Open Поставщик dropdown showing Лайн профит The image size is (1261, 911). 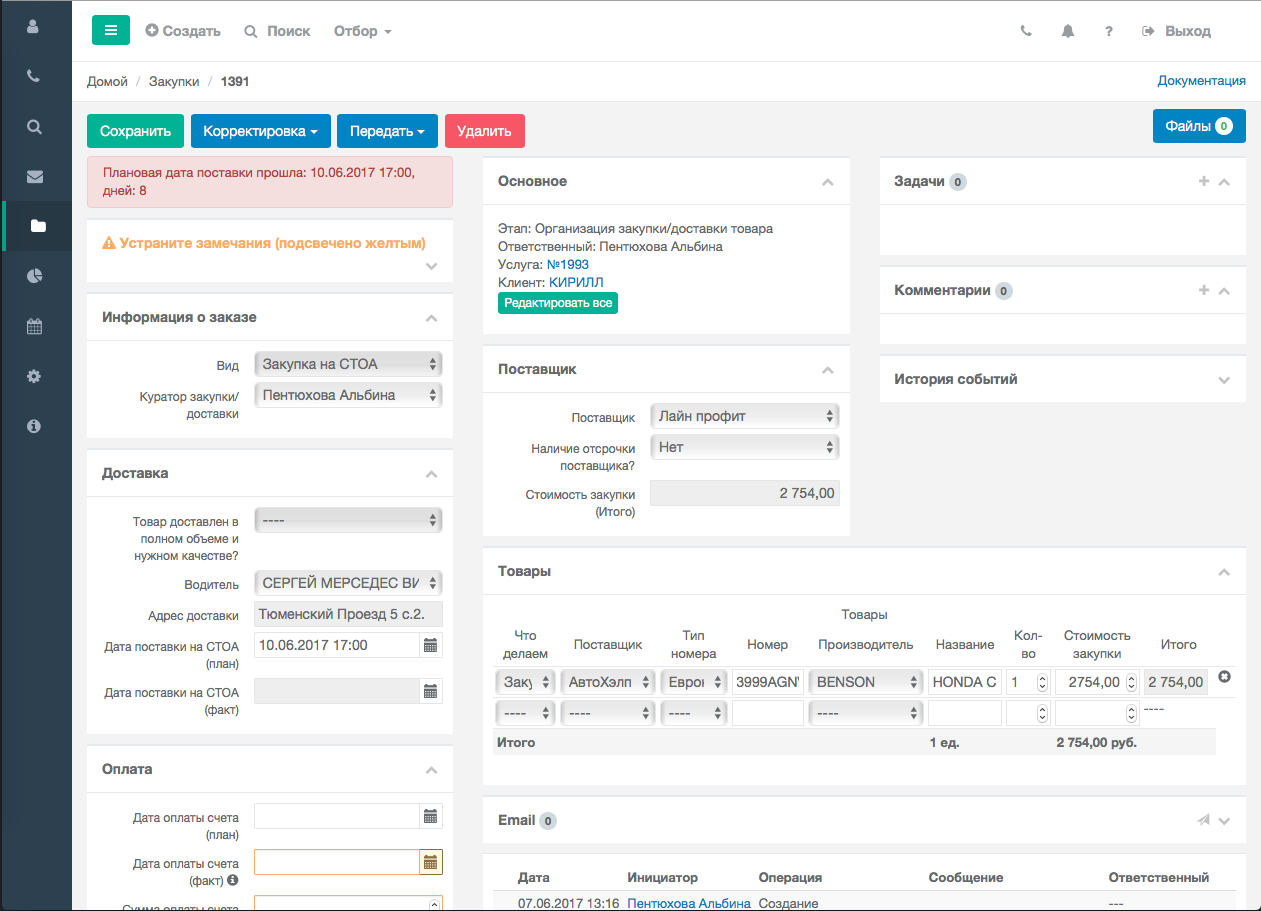(x=745, y=416)
